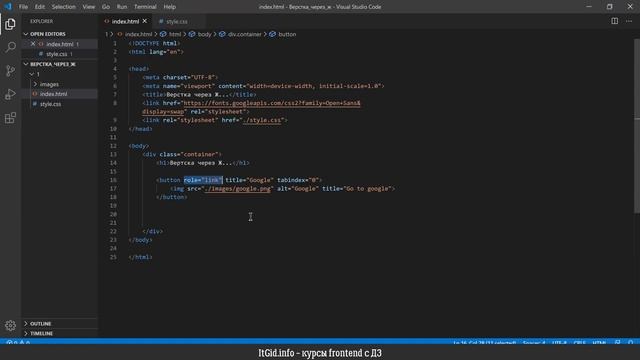
Task: Click the vertical scrollbar in the editor
Action: click(637, 126)
